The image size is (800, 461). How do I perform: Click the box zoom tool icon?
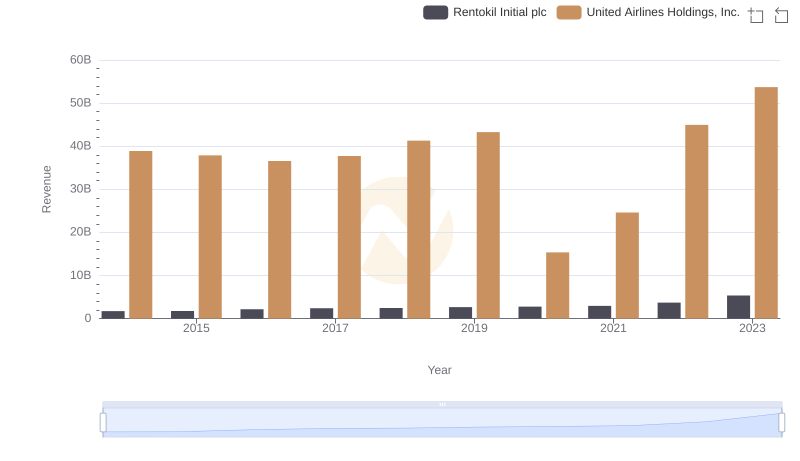point(756,15)
